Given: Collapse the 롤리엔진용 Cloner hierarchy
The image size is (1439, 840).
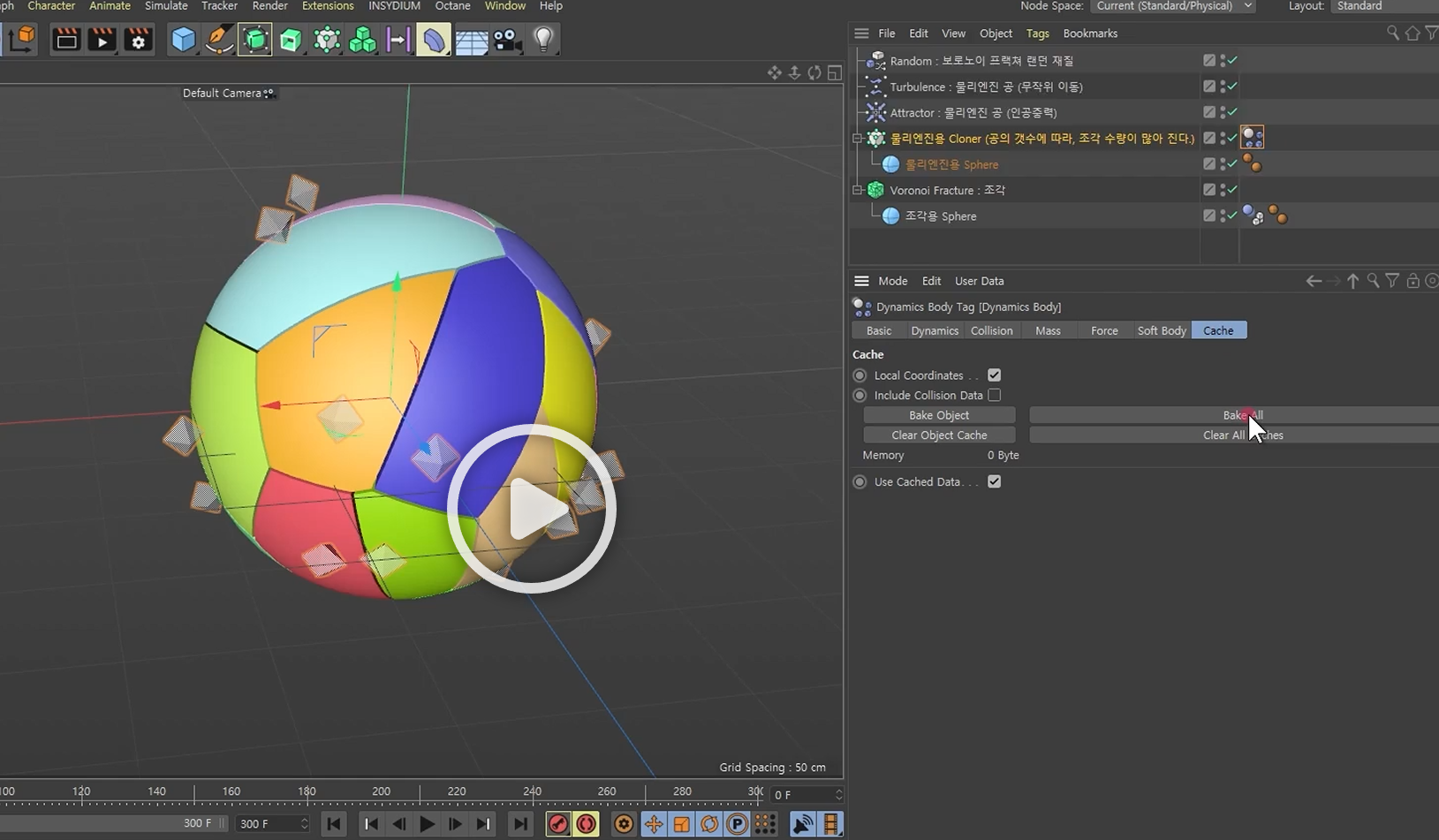Looking at the screenshot, I should [857, 138].
